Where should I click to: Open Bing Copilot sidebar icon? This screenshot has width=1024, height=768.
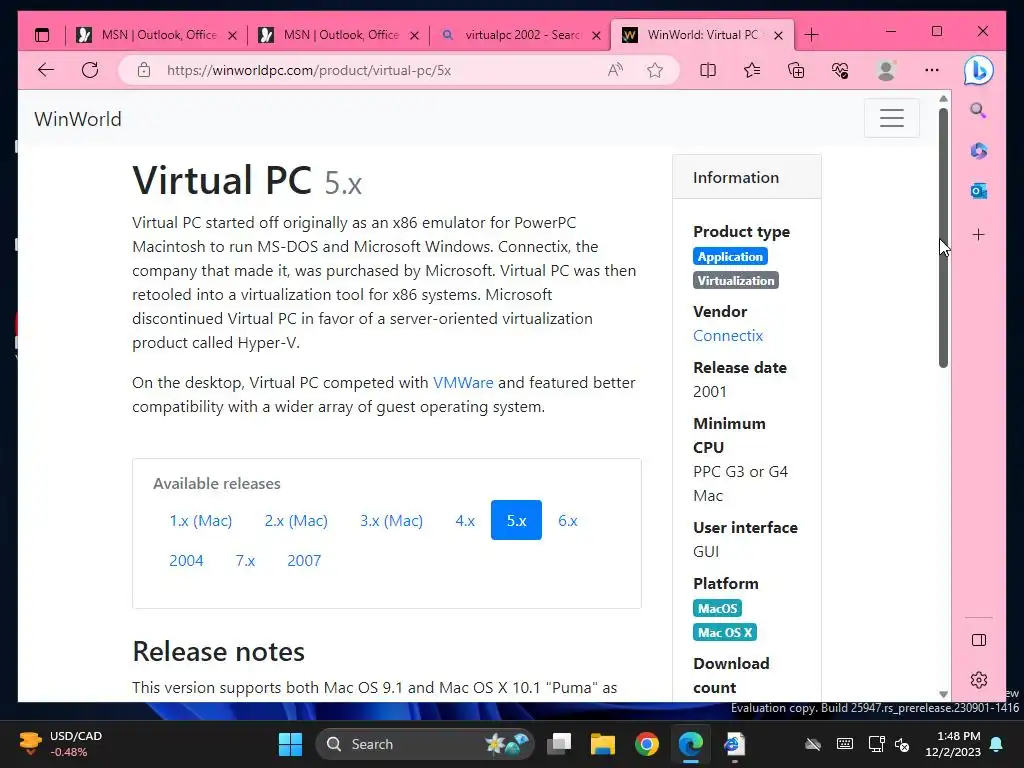(978, 70)
